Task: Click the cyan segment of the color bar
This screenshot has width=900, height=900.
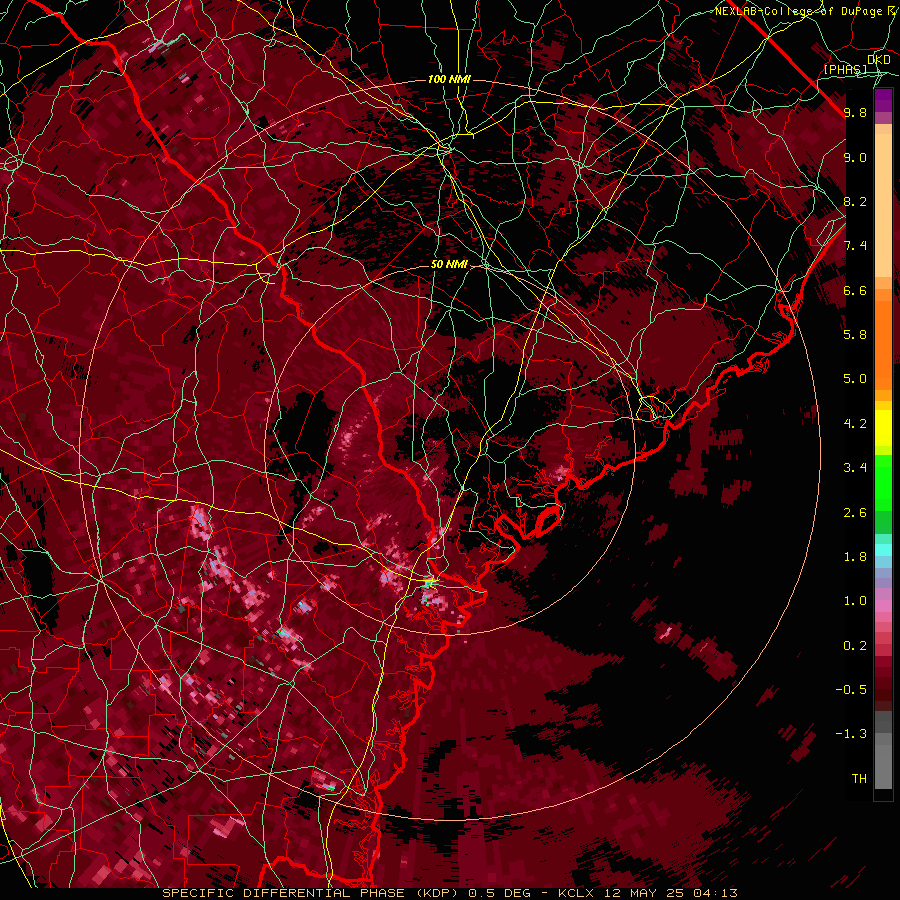Action: (x=883, y=550)
